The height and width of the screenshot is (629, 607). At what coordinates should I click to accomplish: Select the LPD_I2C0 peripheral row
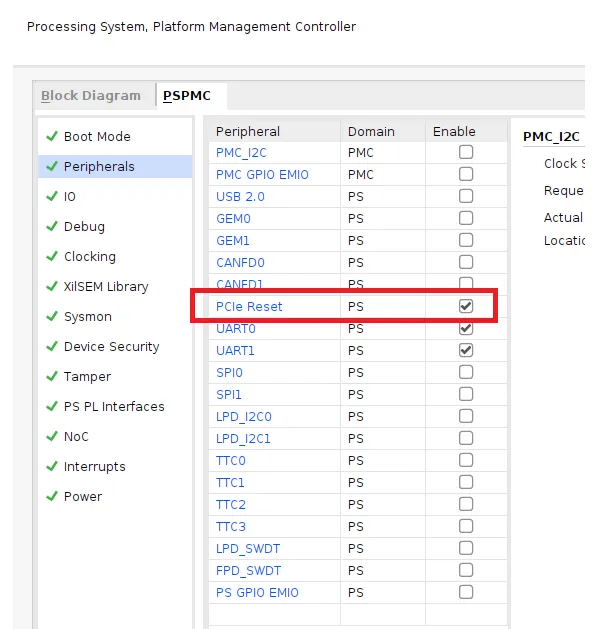(243, 416)
